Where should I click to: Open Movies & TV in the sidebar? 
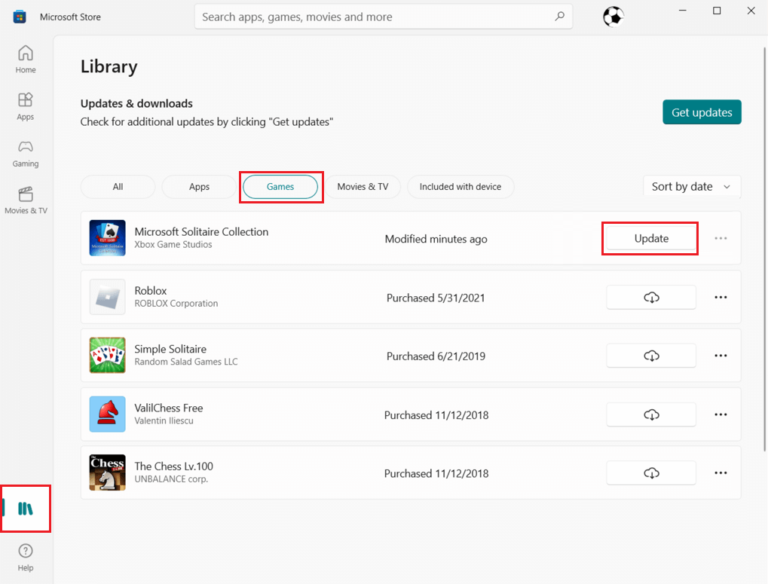(25, 200)
